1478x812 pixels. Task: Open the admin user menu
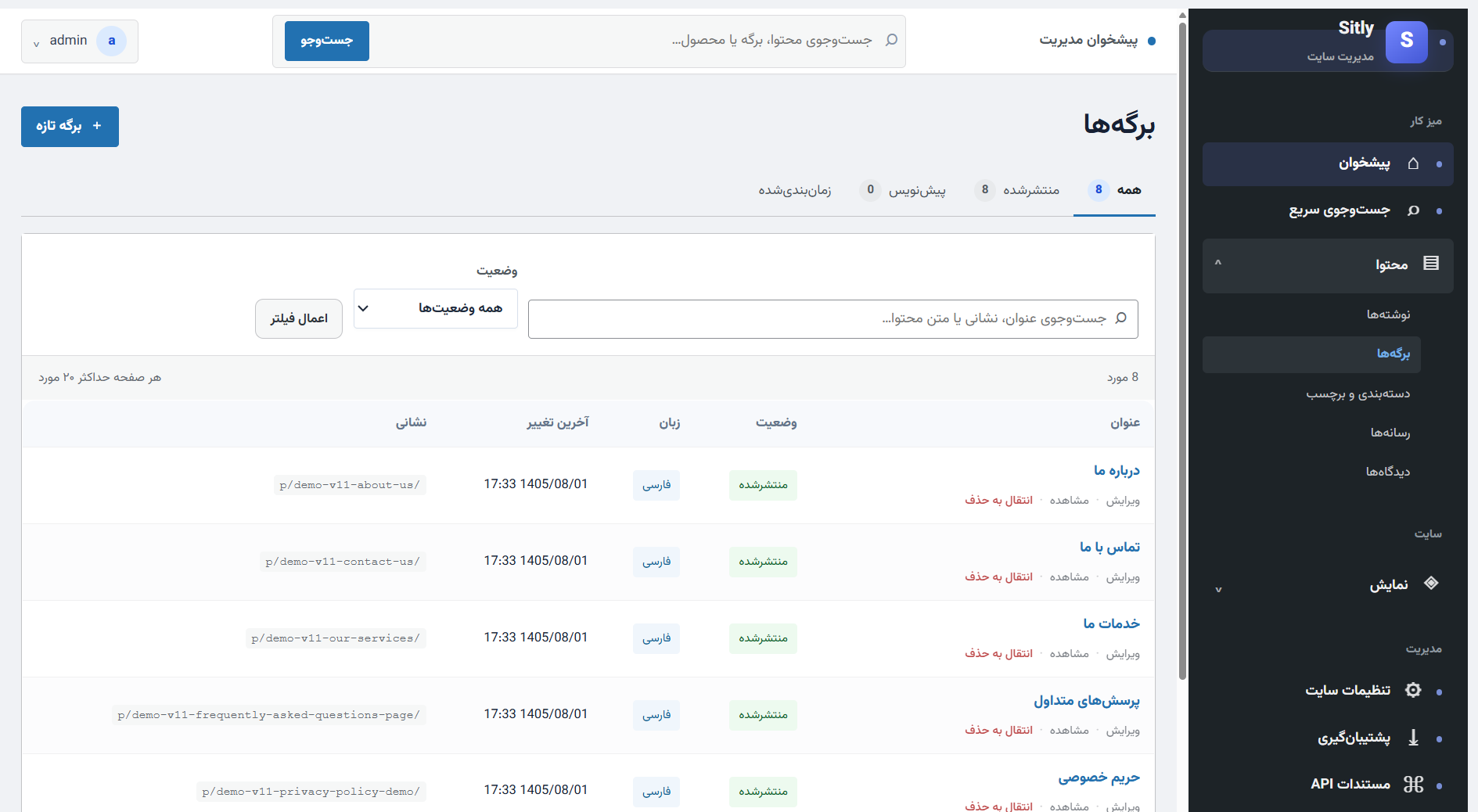click(x=80, y=41)
